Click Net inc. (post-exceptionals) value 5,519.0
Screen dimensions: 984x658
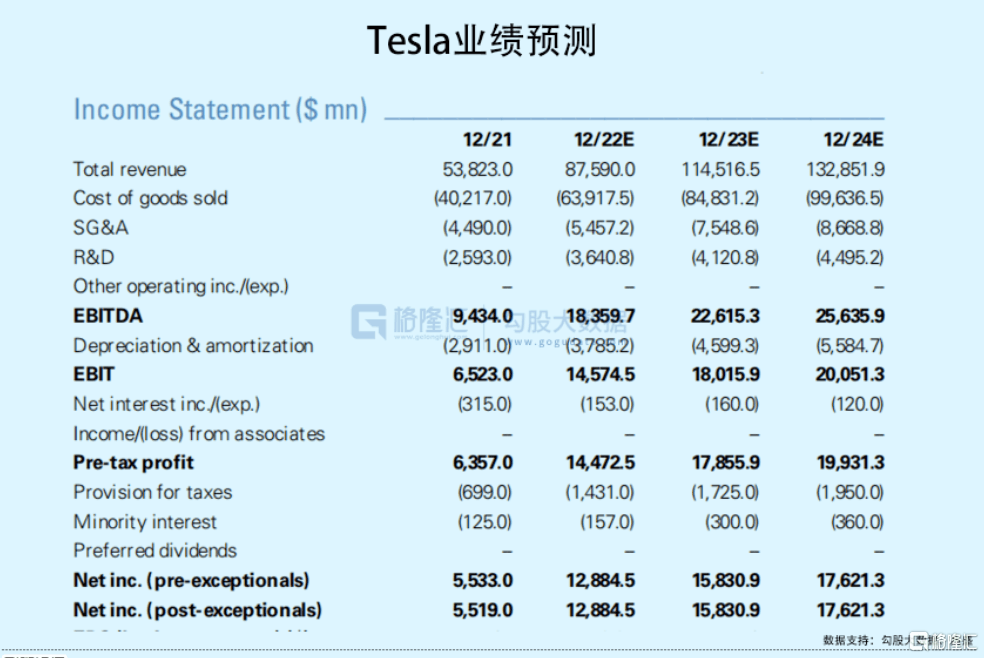point(483,610)
